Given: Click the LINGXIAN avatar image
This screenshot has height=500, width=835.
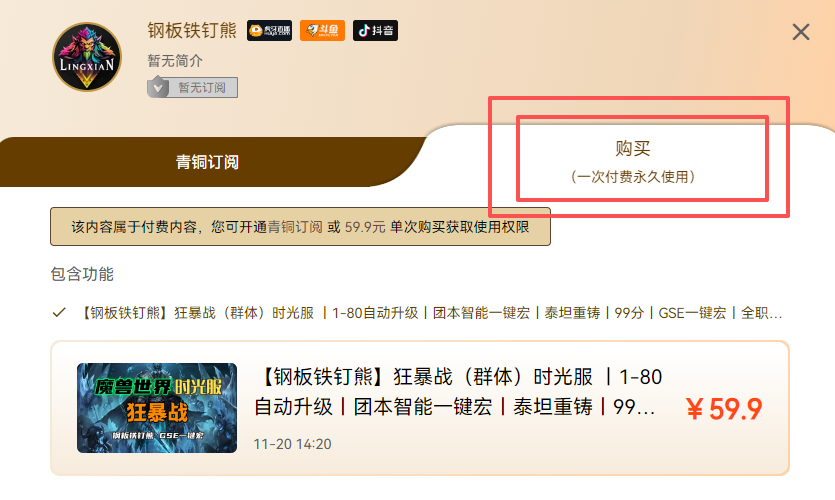Looking at the screenshot, I should click(87, 57).
